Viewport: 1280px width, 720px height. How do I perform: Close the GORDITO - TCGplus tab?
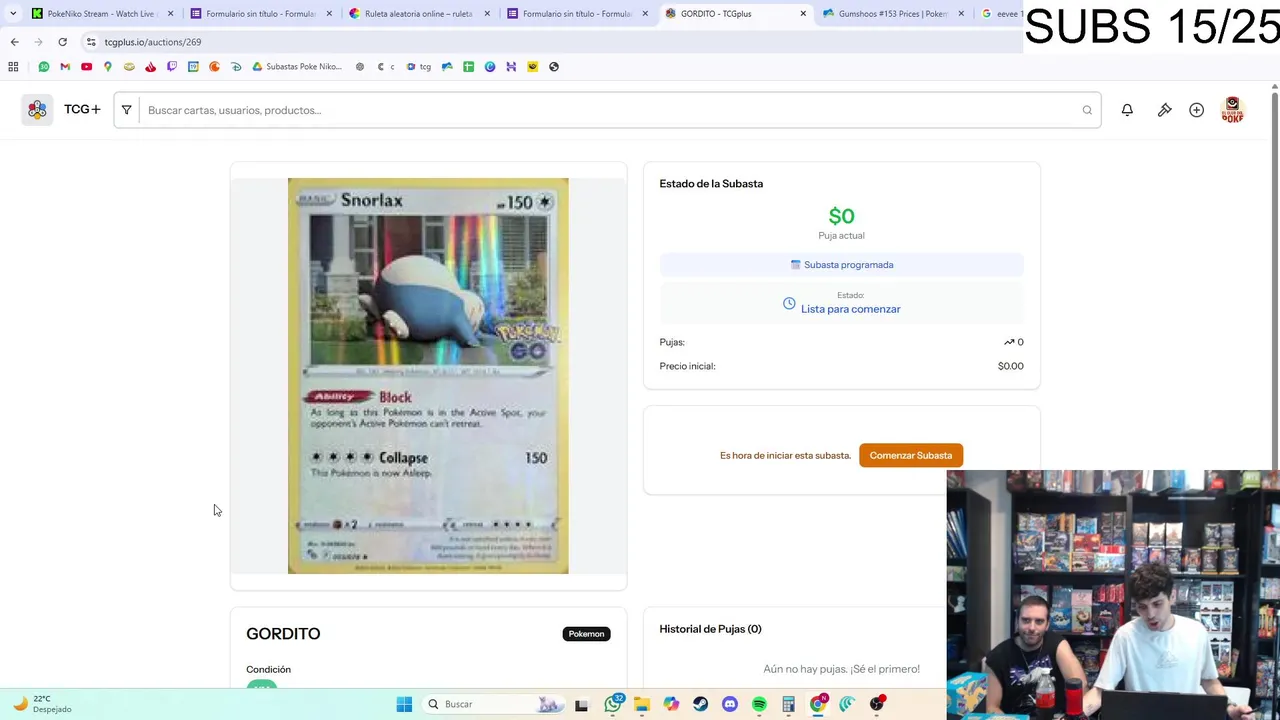click(x=803, y=14)
